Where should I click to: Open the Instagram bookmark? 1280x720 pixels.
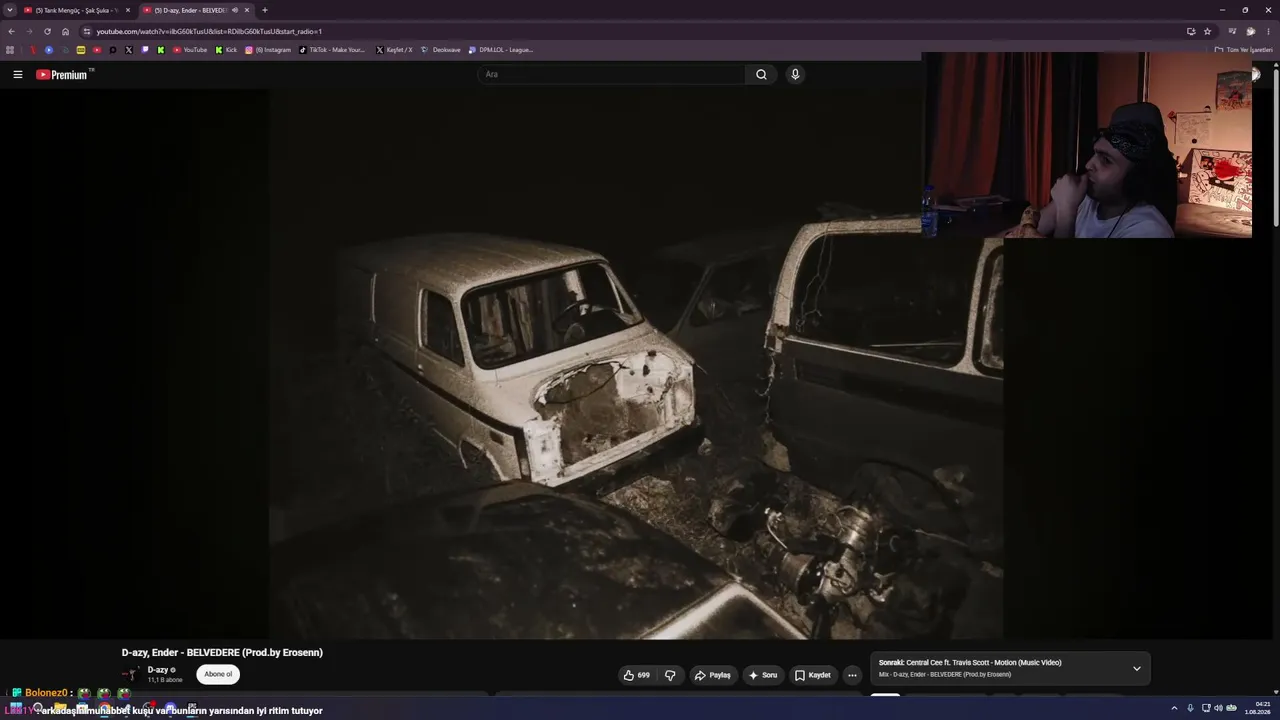pyautogui.click(x=268, y=50)
